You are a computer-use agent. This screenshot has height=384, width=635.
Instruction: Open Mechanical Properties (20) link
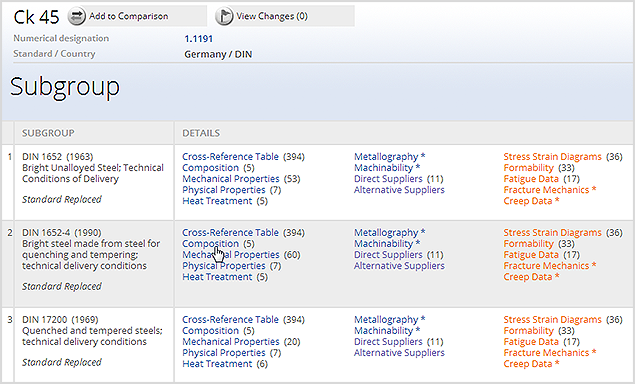[x=231, y=341]
